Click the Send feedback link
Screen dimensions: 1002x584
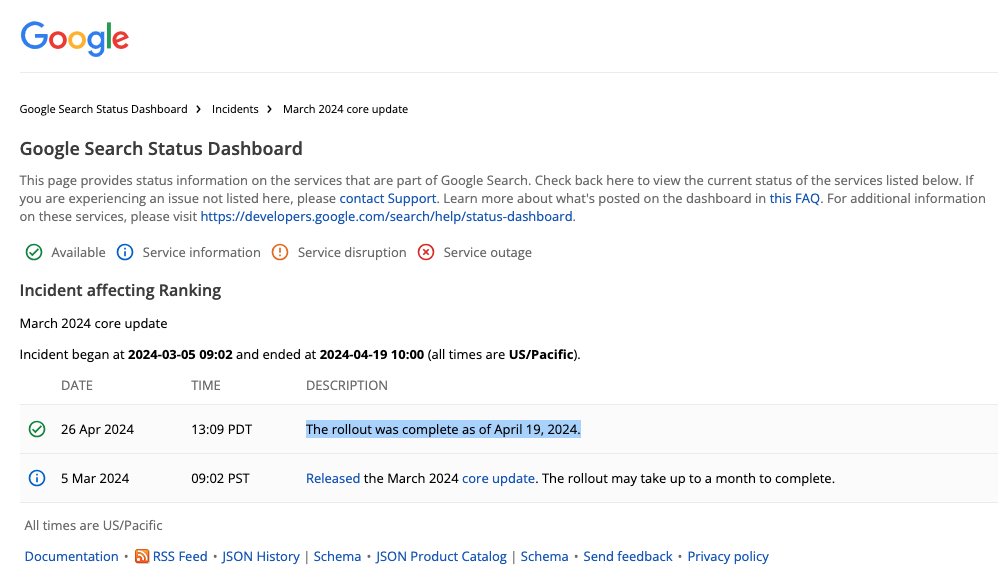click(x=627, y=557)
